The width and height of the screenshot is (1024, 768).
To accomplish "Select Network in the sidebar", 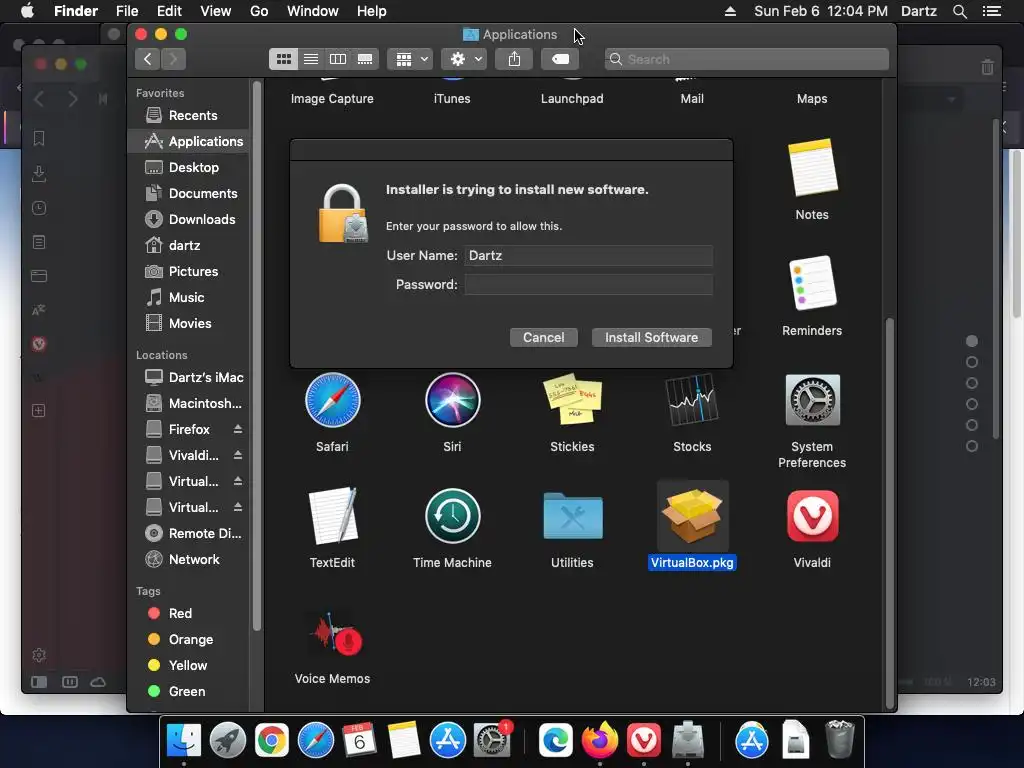I will coord(188,560).
